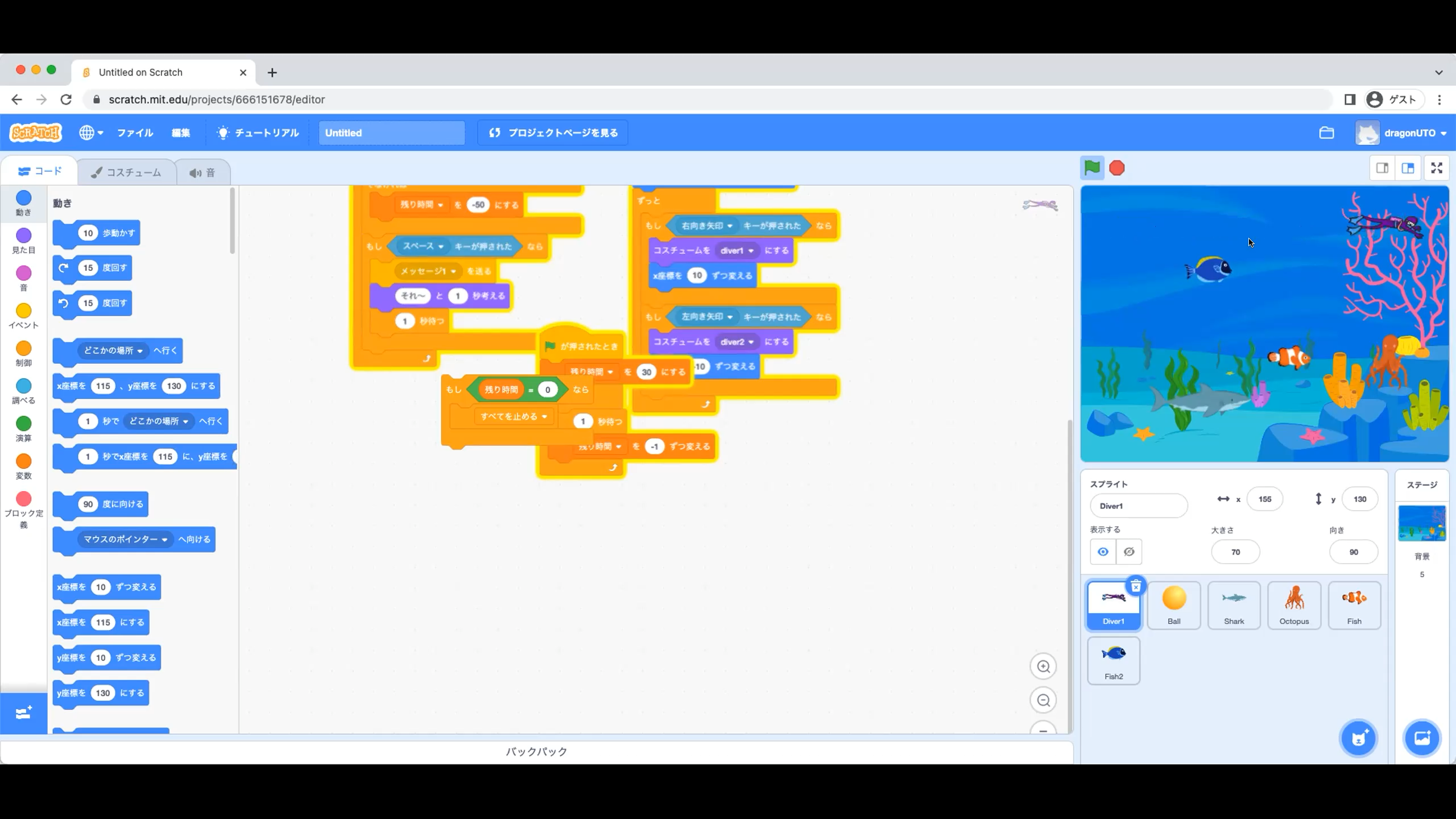Open 右向き矢印 key dropdown in script
This screenshot has height=819, width=1456.
[707, 226]
